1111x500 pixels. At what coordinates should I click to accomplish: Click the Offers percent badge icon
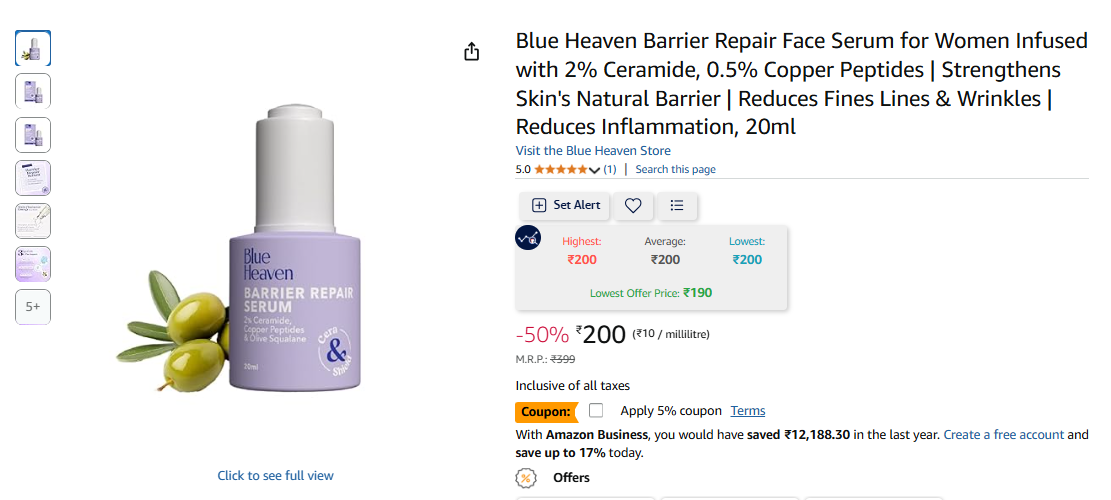coord(525,478)
